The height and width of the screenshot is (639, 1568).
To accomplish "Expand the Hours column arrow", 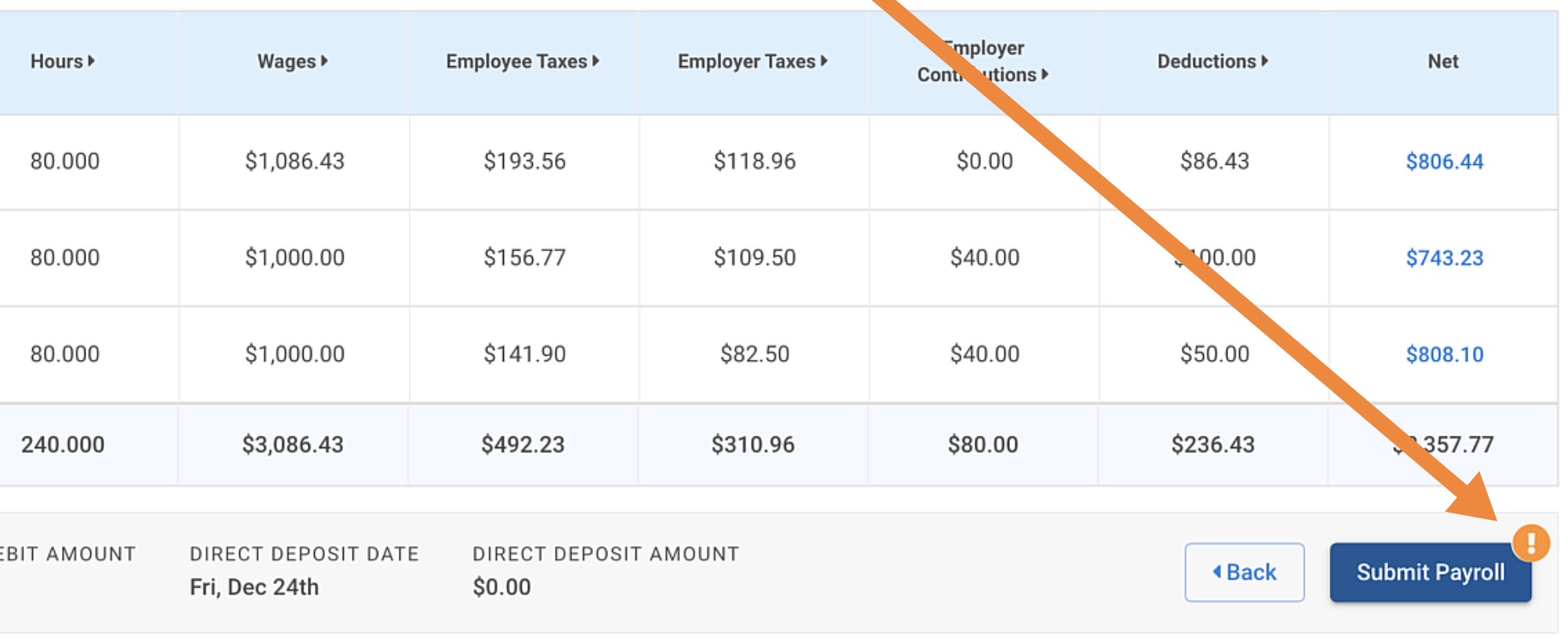I will point(92,61).
